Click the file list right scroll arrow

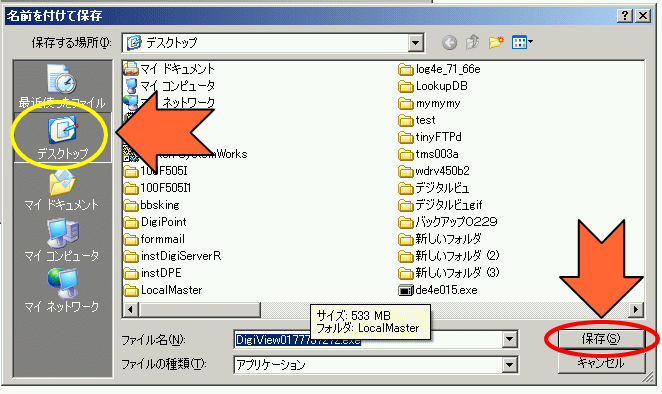click(635, 310)
